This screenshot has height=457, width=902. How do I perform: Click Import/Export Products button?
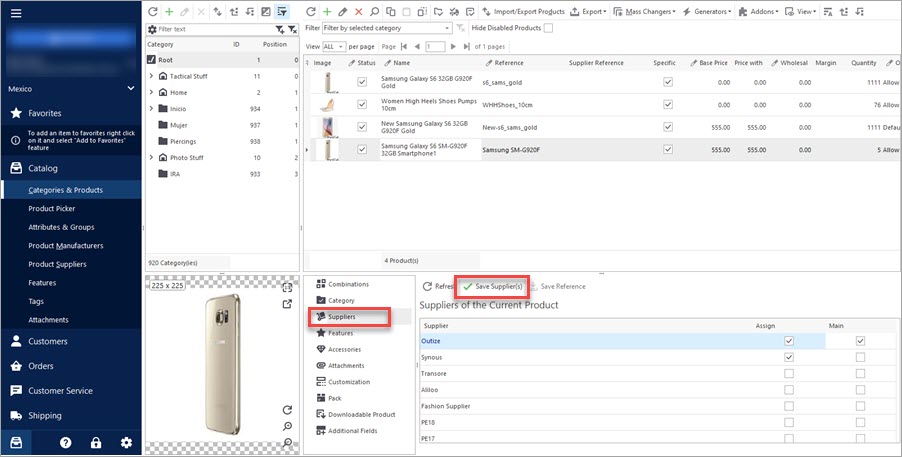523,12
